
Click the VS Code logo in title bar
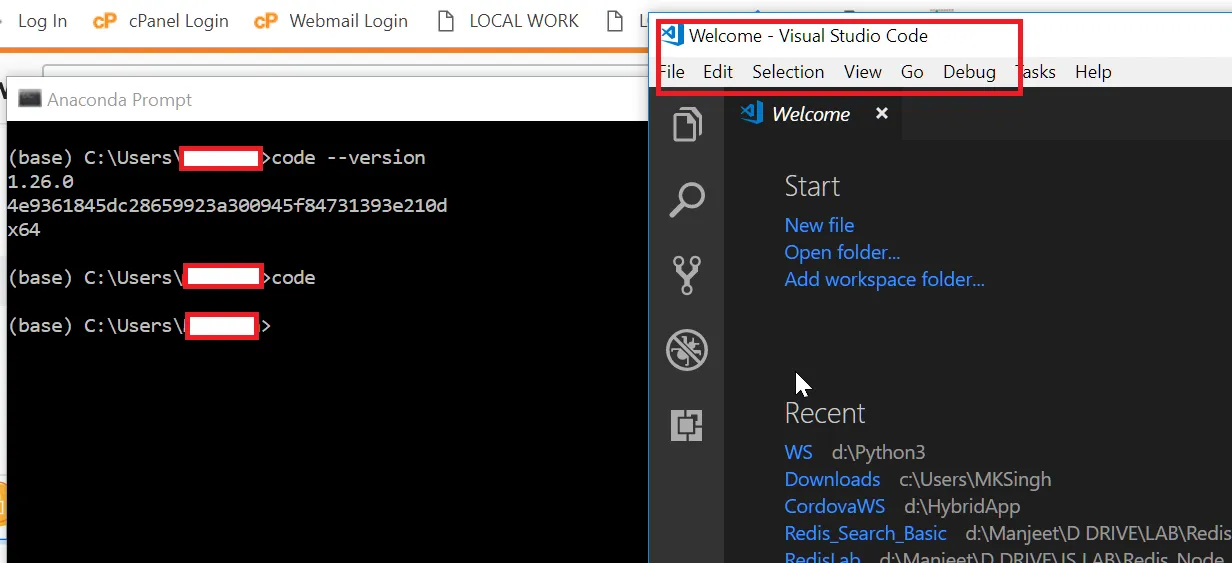pos(672,35)
